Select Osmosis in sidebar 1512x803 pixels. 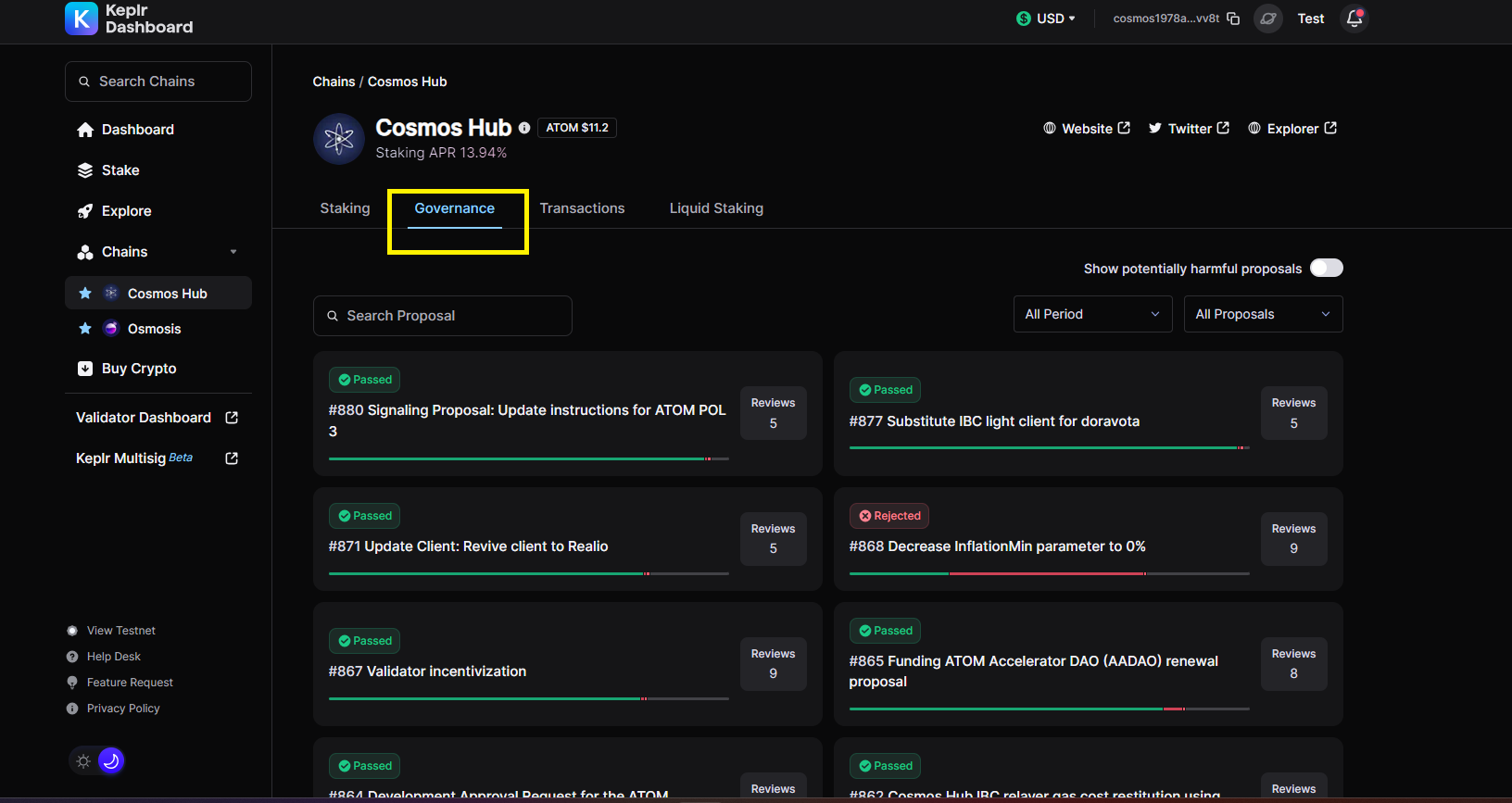click(158, 329)
